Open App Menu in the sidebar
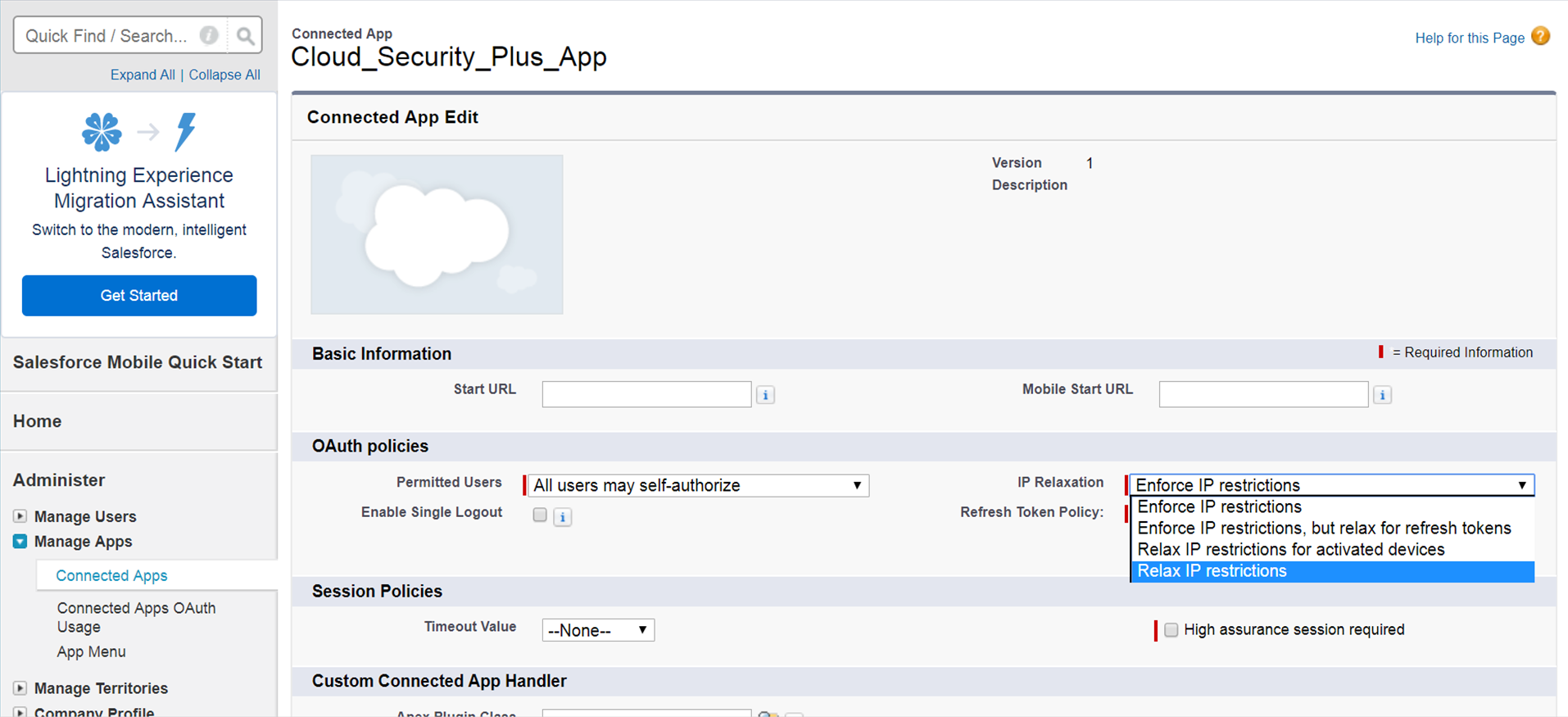Screen dimensions: 1568x717 point(91,651)
